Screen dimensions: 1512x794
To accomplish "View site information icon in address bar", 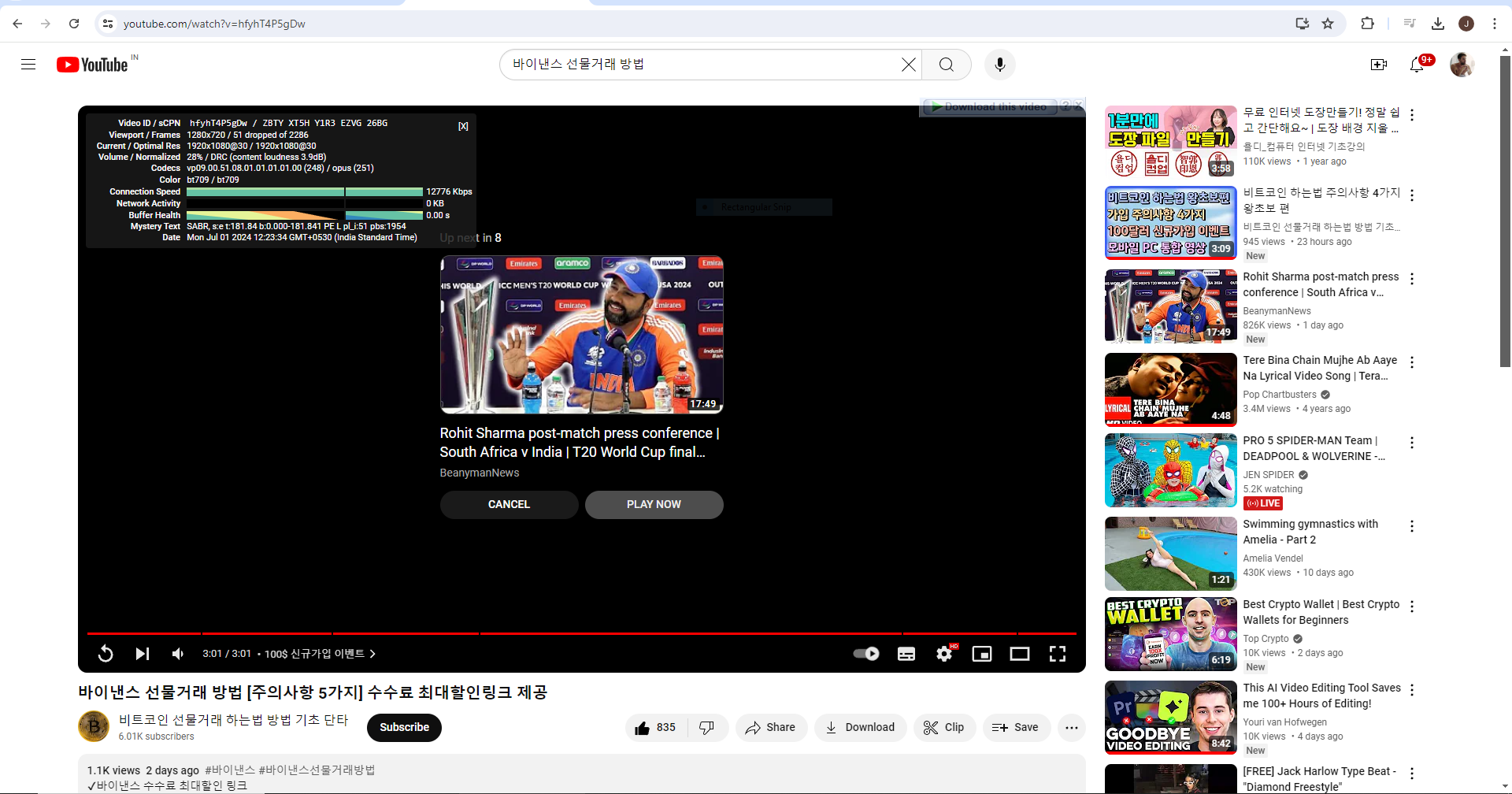I will (108, 24).
